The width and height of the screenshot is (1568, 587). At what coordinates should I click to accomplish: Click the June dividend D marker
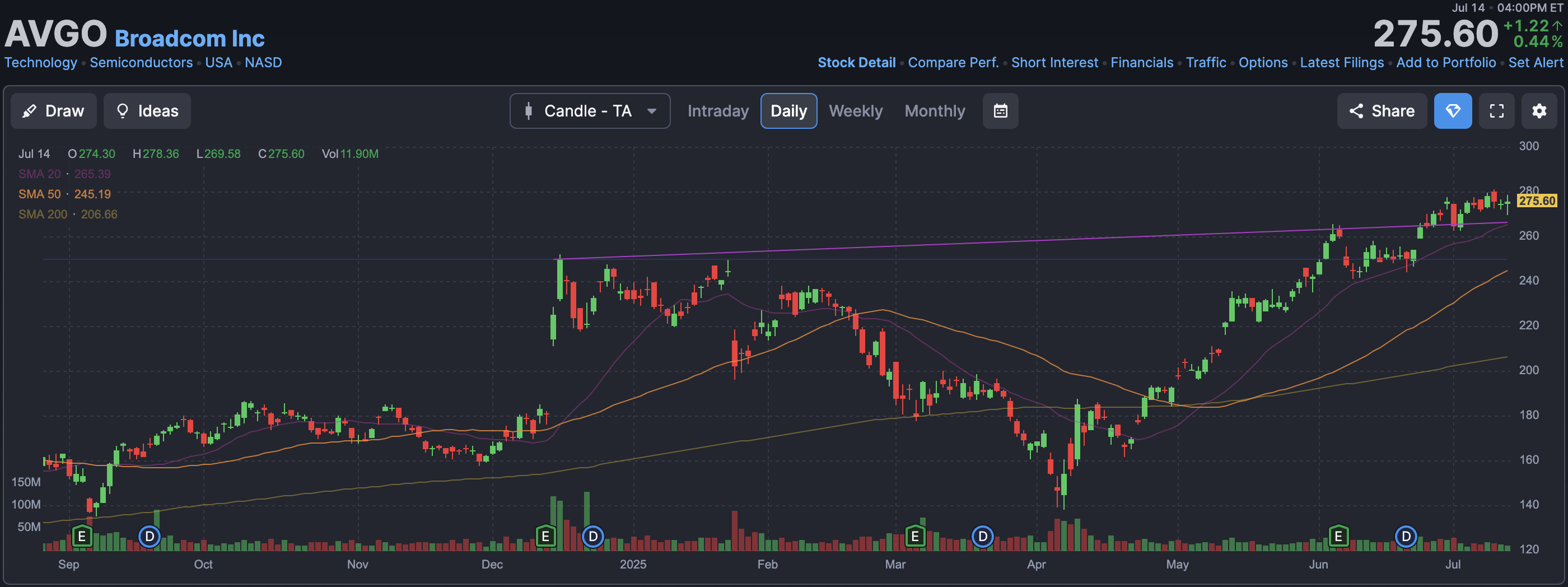coord(1406,537)
